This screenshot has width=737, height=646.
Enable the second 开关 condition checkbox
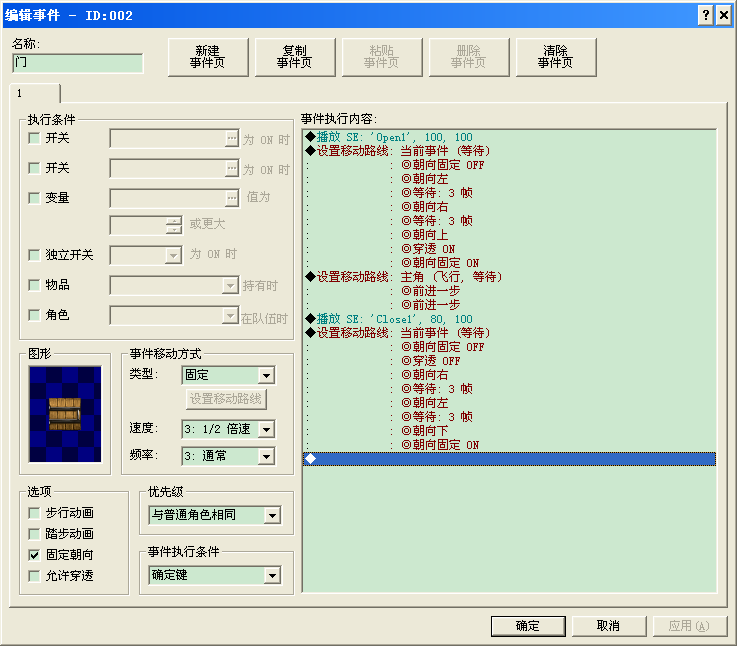click(34, 168)
